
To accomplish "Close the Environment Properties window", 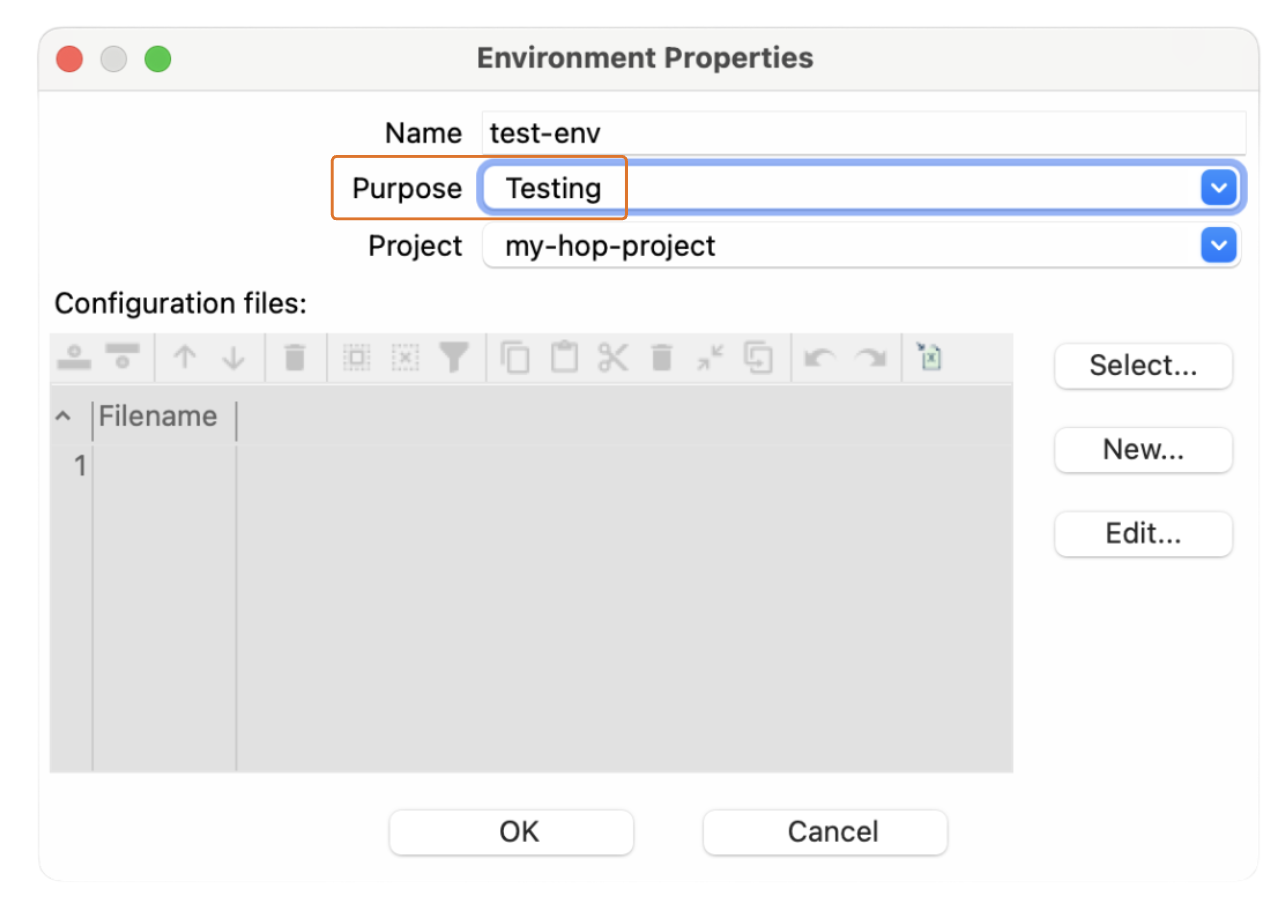I will pos(69,59).
